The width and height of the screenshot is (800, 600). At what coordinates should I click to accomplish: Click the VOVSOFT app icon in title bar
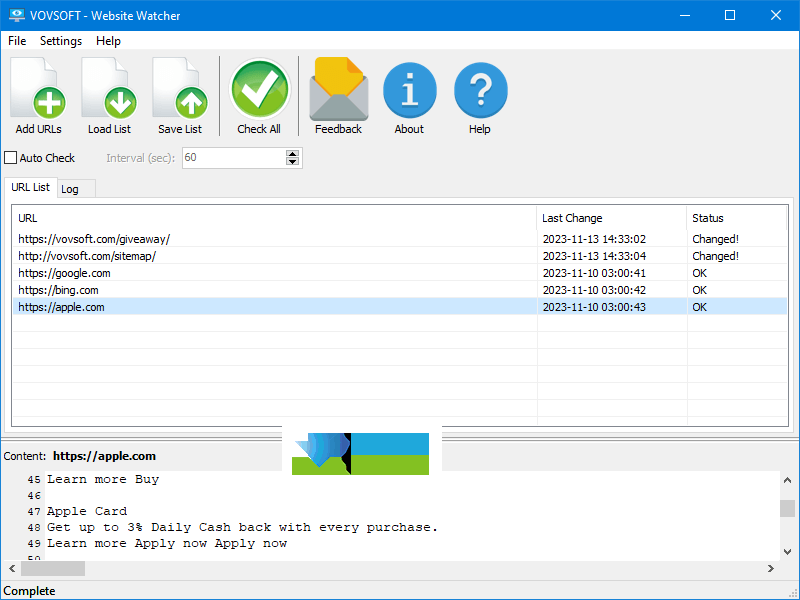pos(15,15)
